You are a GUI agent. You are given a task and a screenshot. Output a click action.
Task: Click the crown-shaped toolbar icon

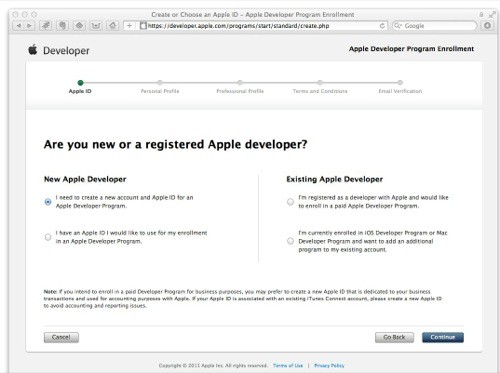click(96, 26)
